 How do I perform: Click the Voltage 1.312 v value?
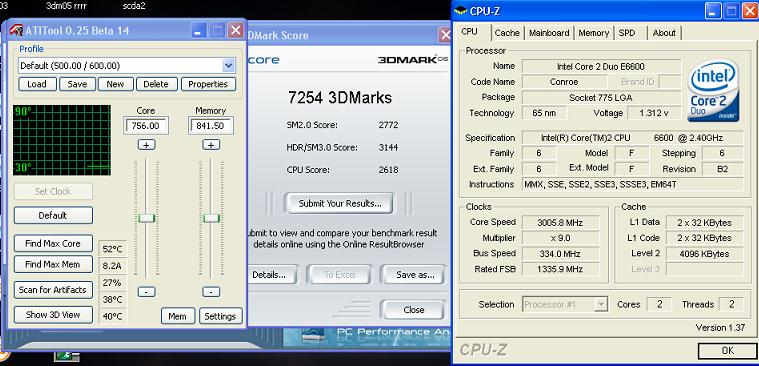pos(654,113)
